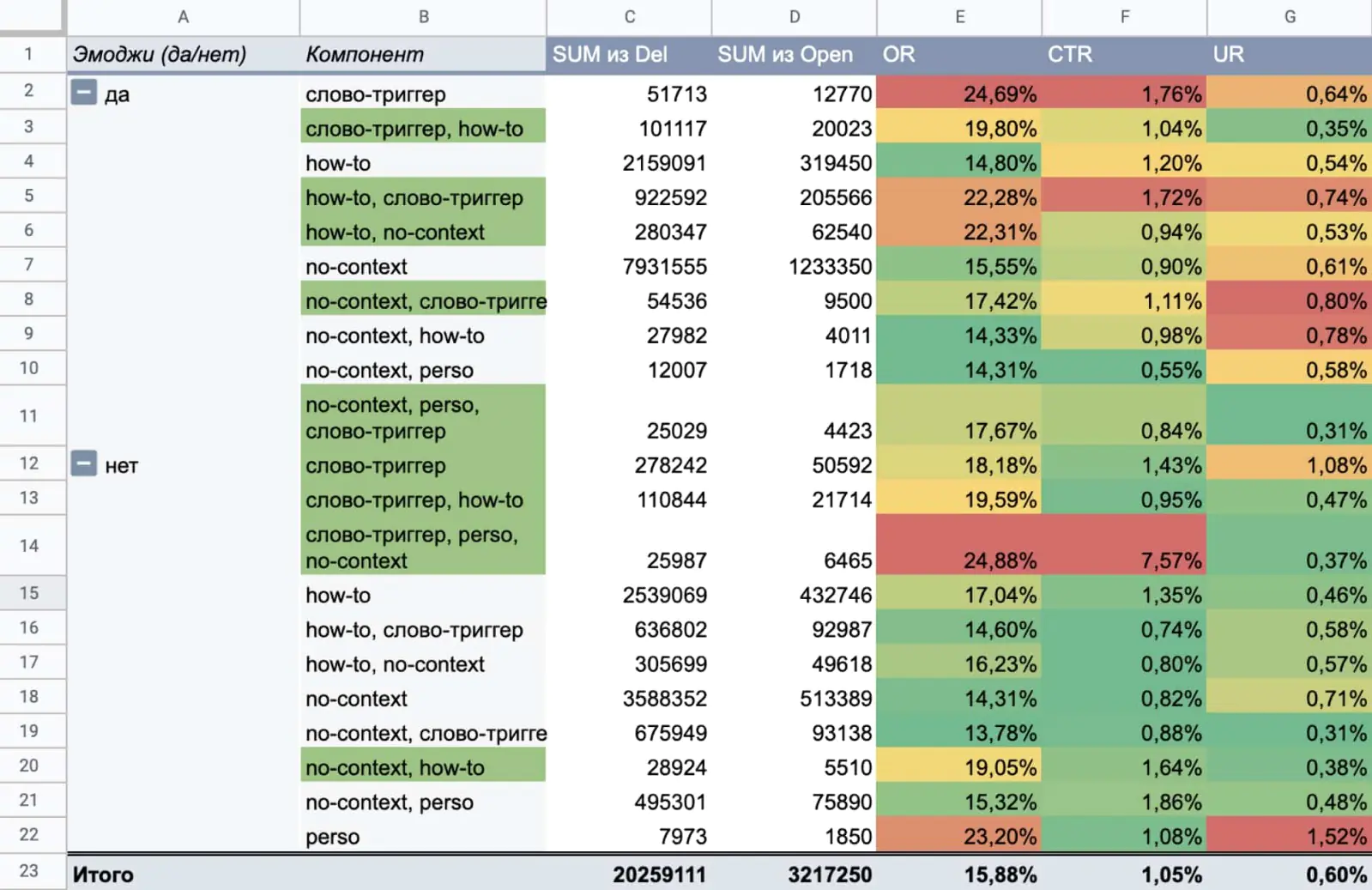Select cell 'no-context, how-to' in row 20
Screen dimensions: 1372x890
(423, 766)
